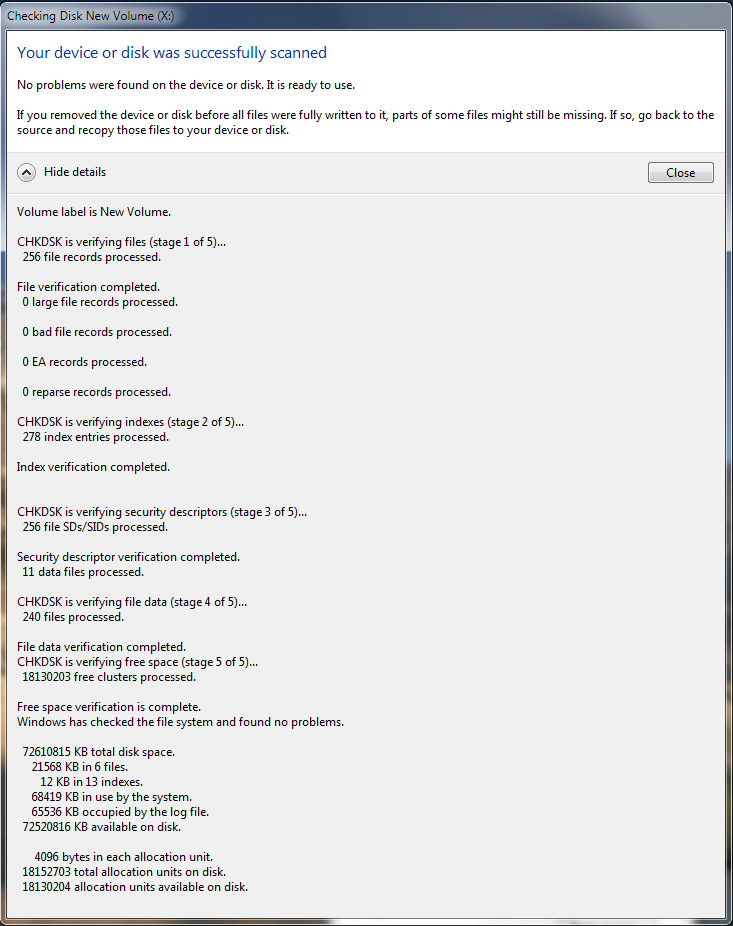This screenshot has height=926, width=733.
Task: Click the 0 bad file records line
Action: (97, 332)
